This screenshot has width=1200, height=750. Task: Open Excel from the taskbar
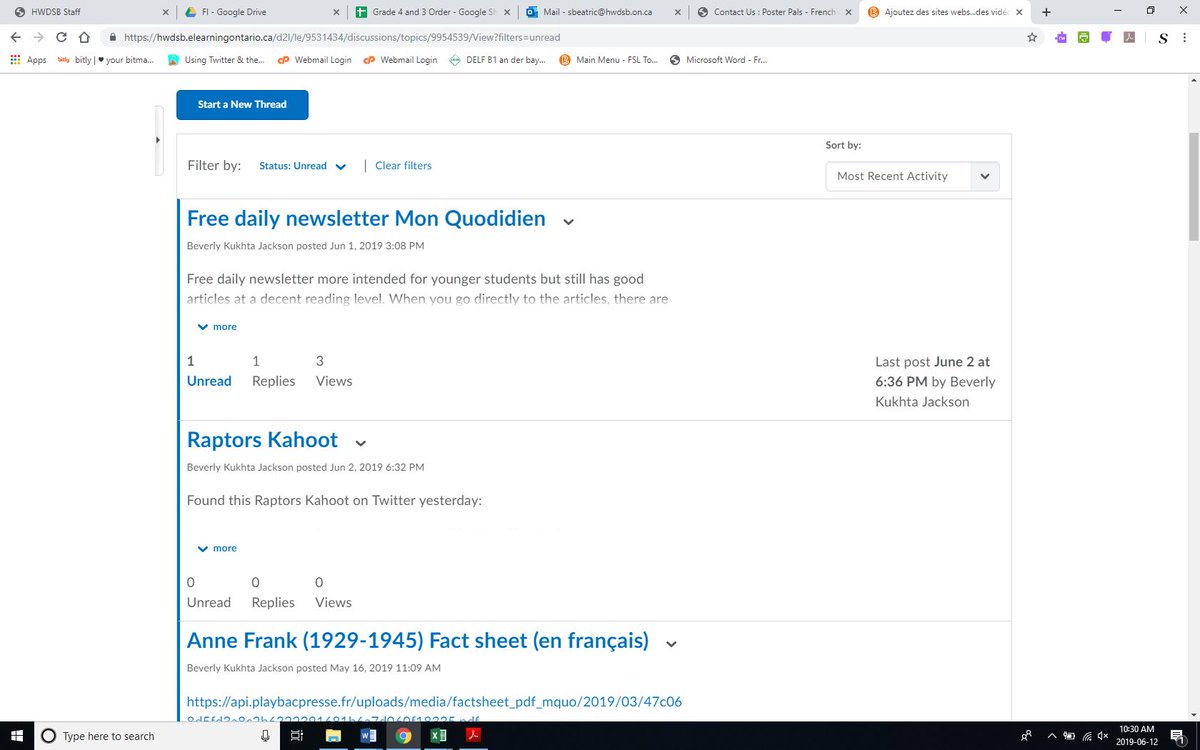click(437, 736)
